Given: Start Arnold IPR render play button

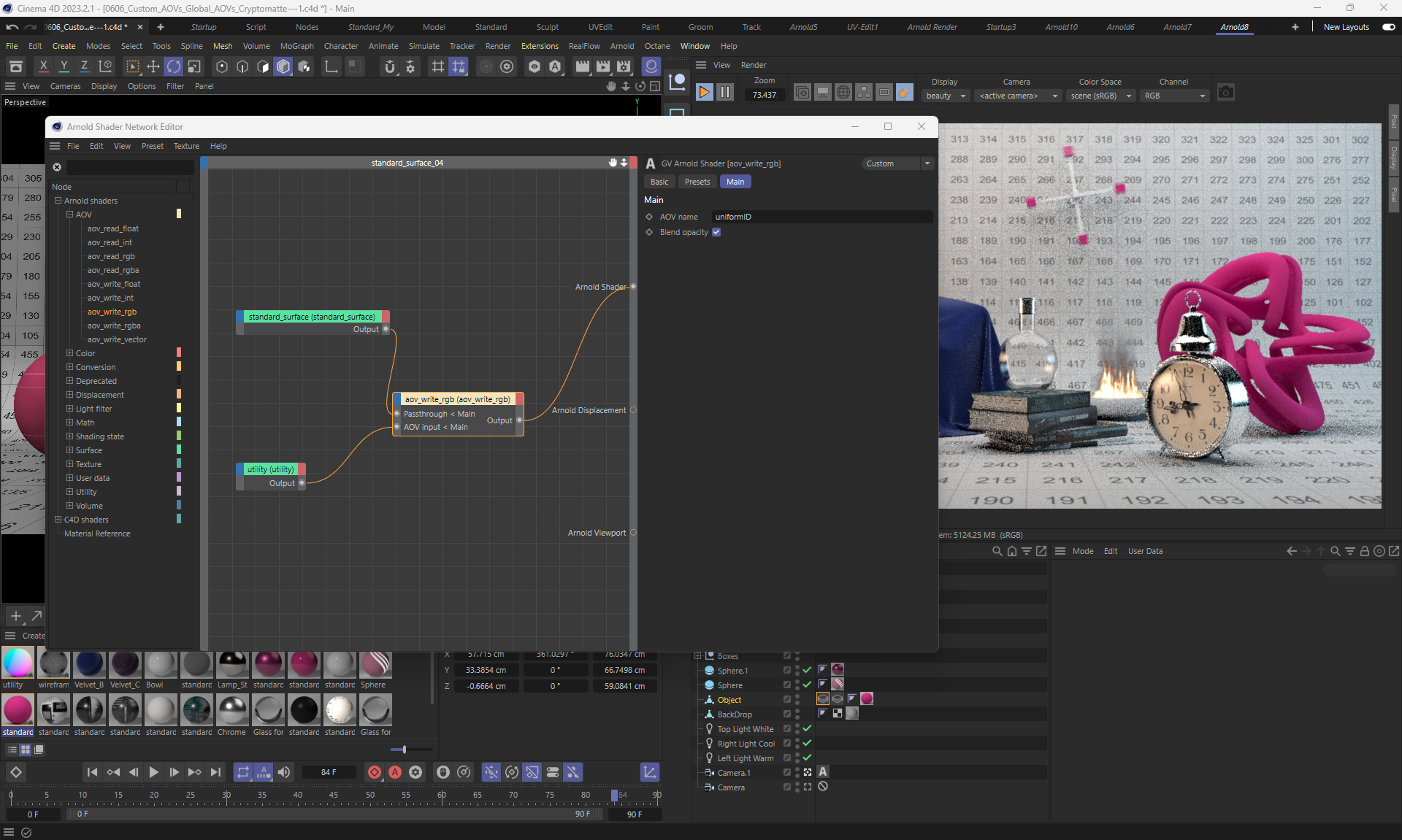Looking at the screenshot, I should click(x=704, y=92).
